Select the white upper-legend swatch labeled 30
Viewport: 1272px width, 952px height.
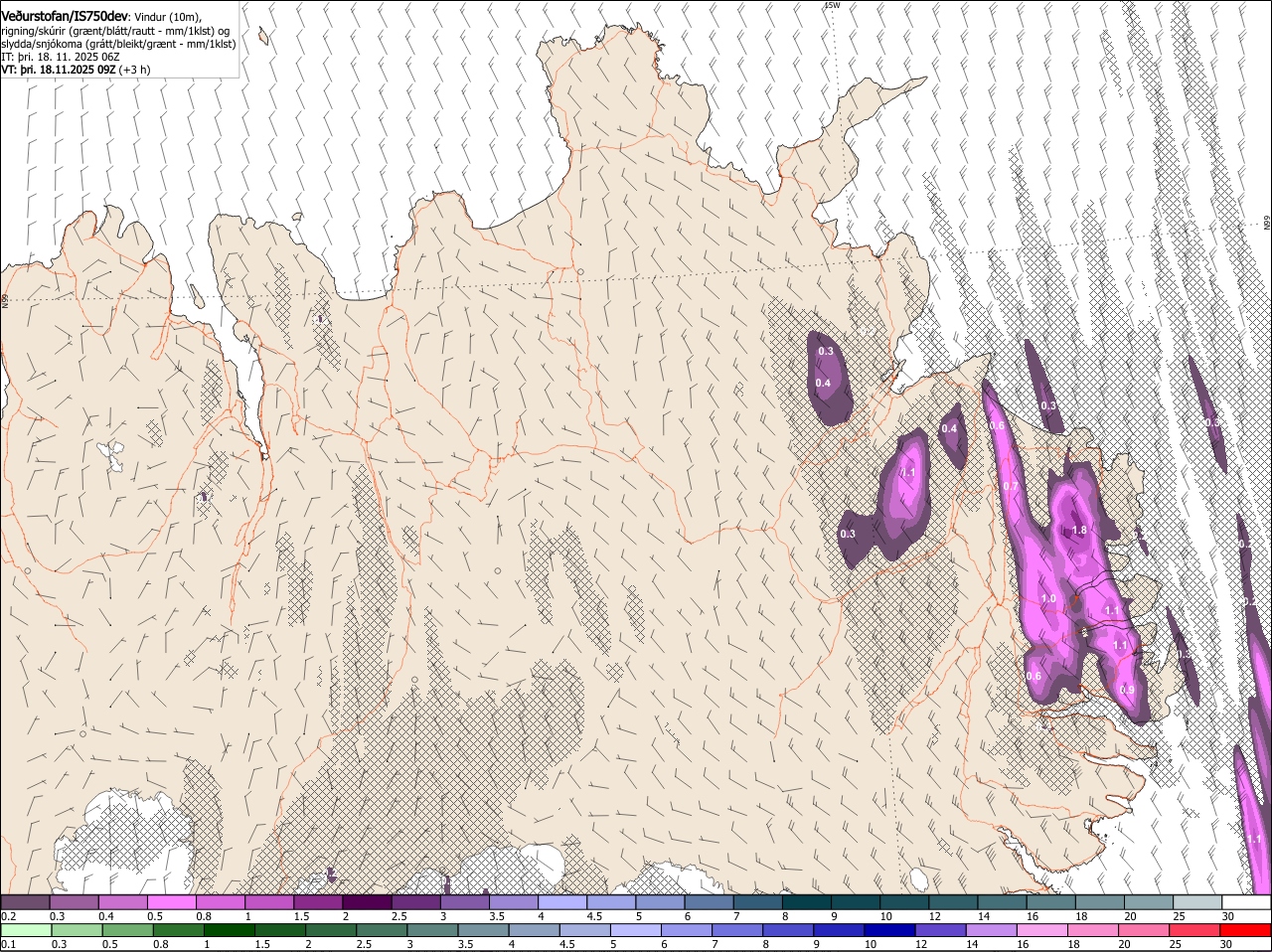1246,902
